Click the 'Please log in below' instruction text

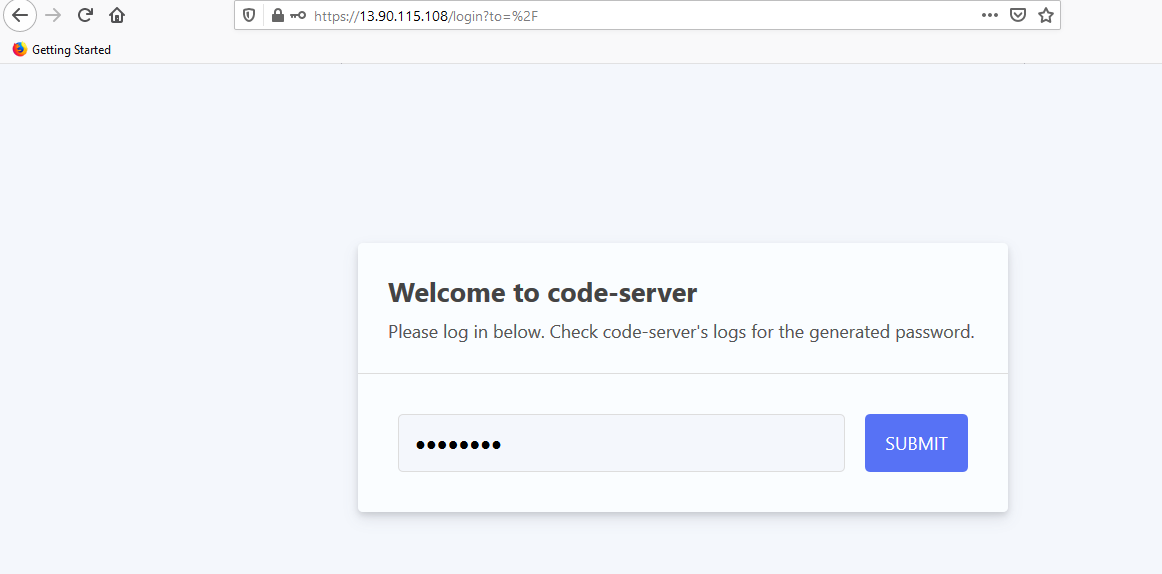pos(681,332)
